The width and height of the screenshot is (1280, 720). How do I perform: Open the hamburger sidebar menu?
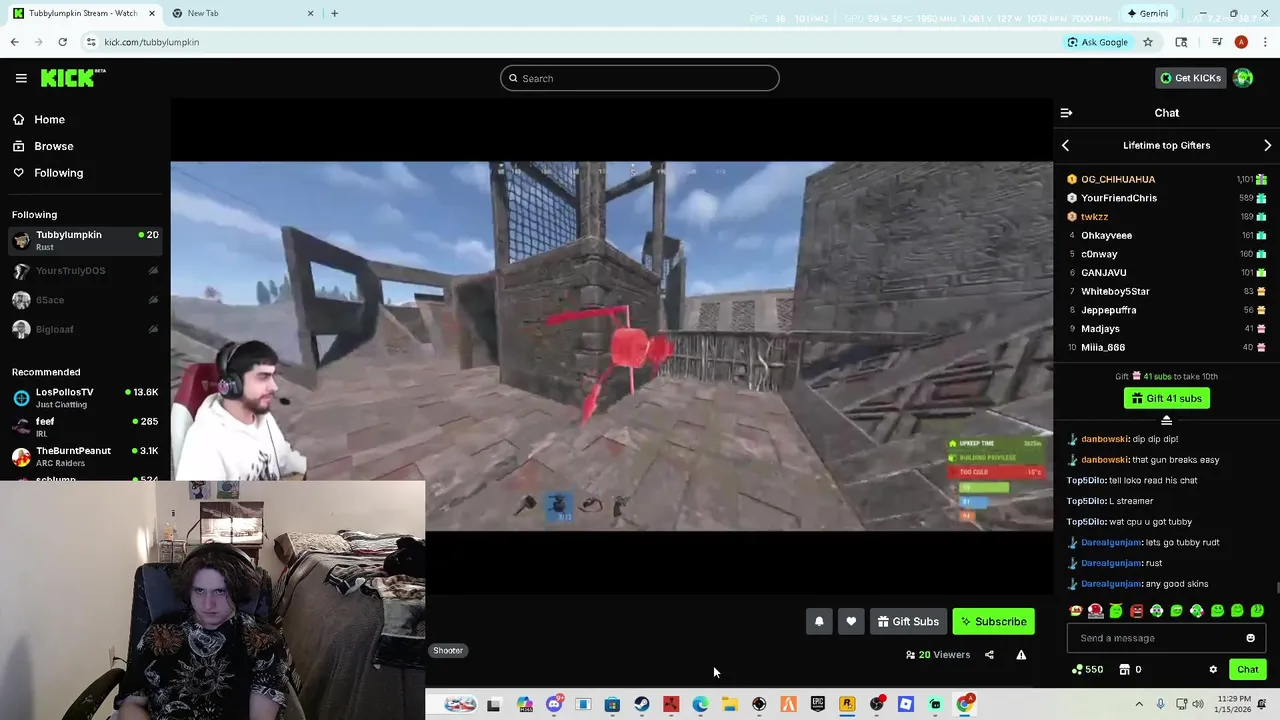coord(21,78)
